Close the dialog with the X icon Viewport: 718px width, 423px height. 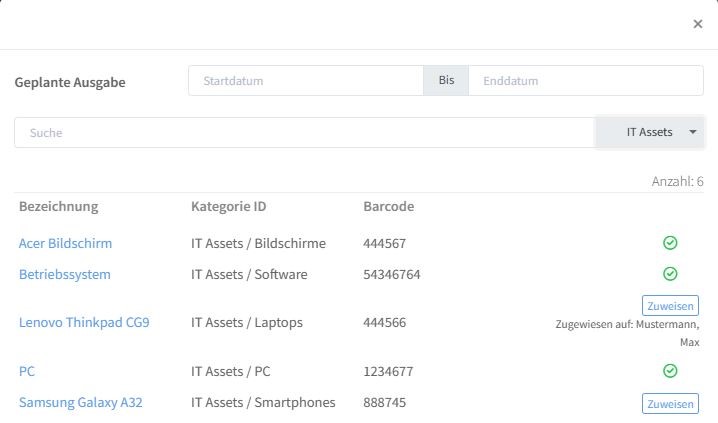tap(697, 24)
